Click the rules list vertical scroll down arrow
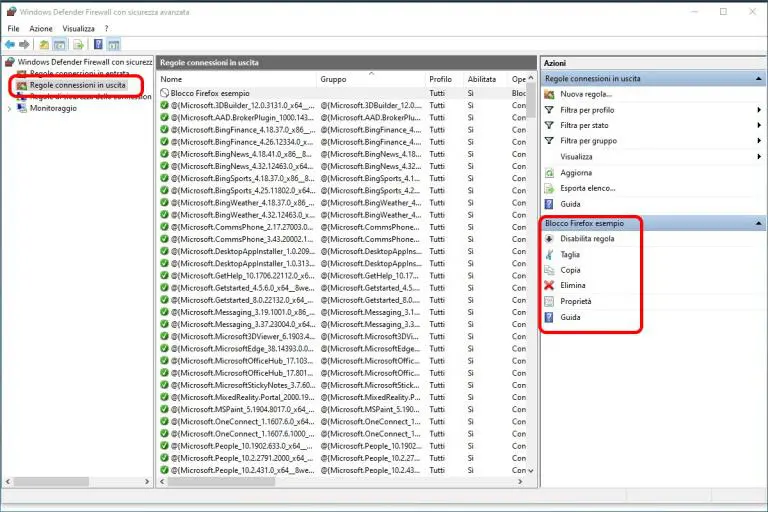 pos(531,470)
